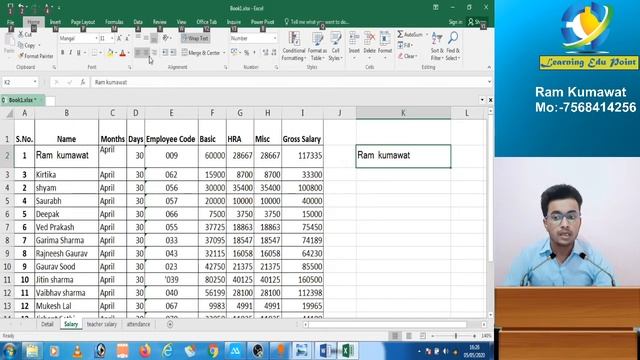Select Middle Align in Alignment group
The image size is (640, 360).
coord(146,38)
